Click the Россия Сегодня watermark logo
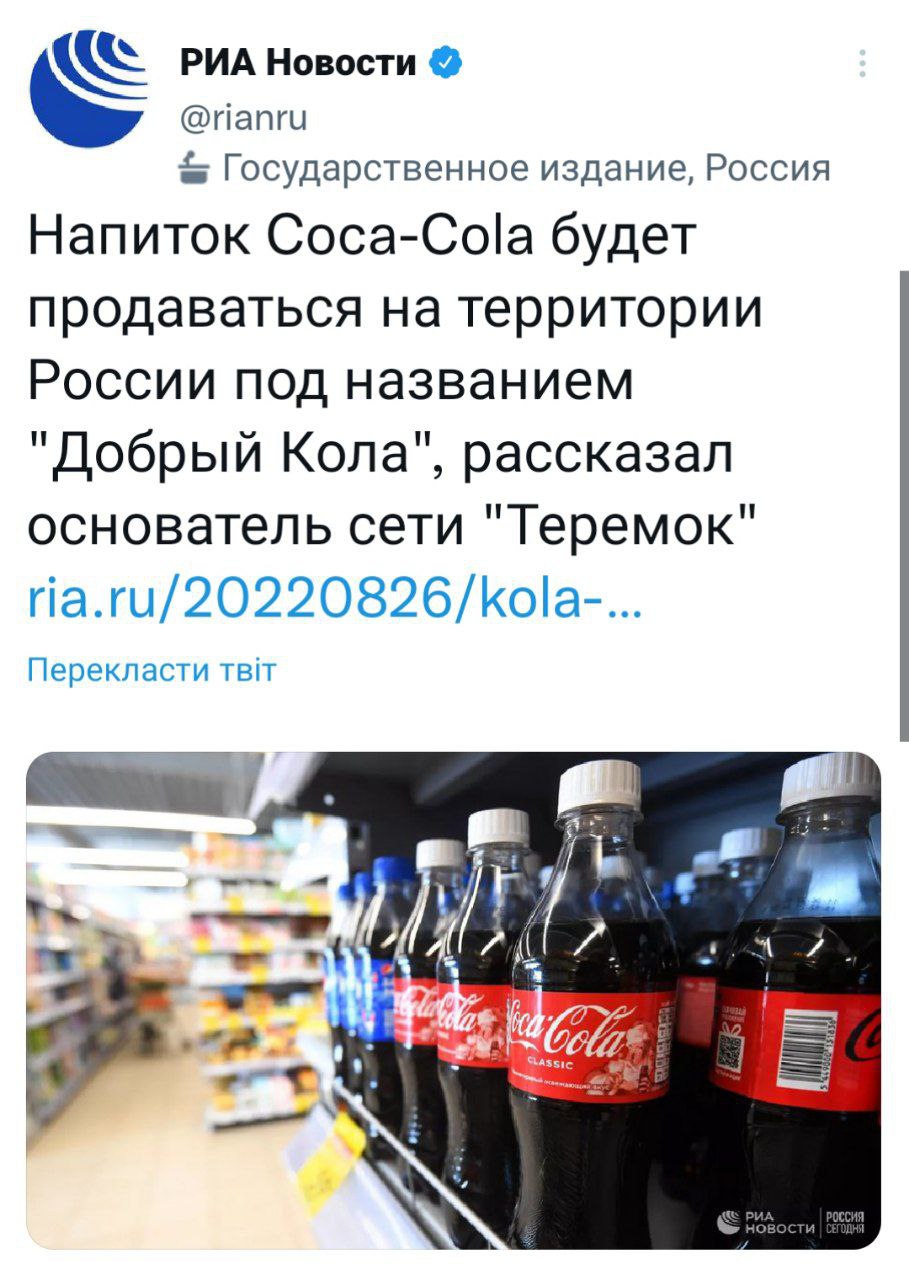909x1280 pixels. click(842, 1220)
